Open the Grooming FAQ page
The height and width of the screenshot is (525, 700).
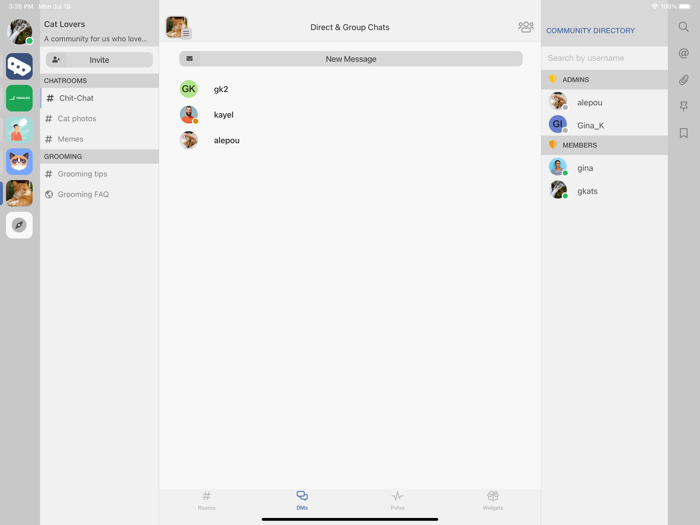click(100, 194)
